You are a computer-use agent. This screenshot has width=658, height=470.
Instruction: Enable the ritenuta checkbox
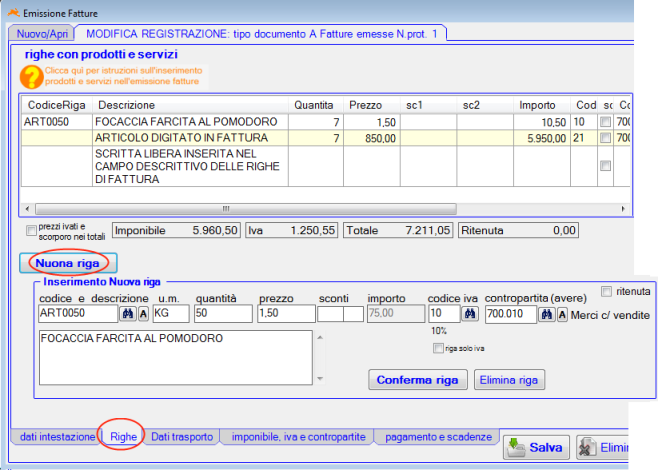606,291
